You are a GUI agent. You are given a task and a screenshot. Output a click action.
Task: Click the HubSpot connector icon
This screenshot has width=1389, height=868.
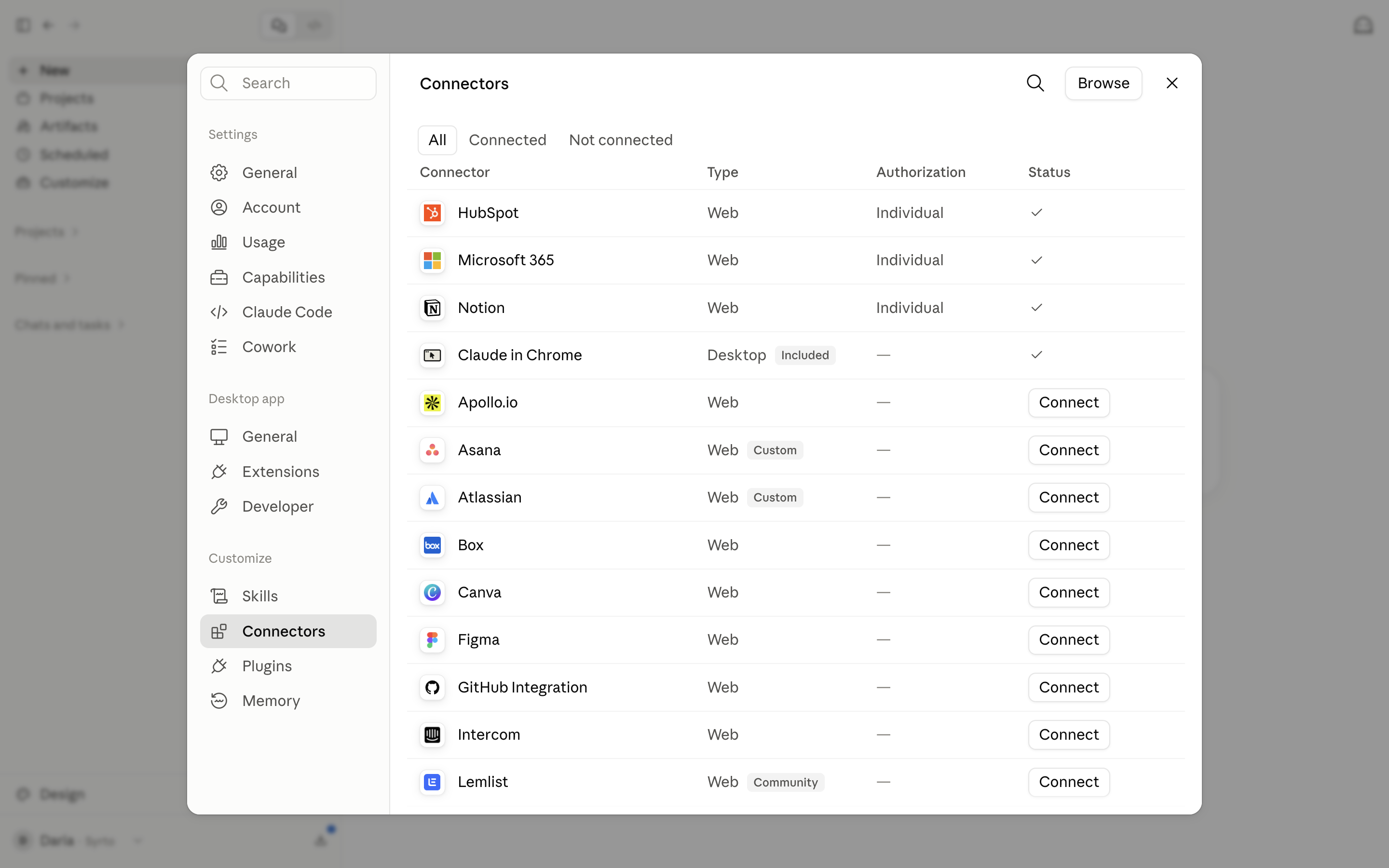click(x=432, y=213)
